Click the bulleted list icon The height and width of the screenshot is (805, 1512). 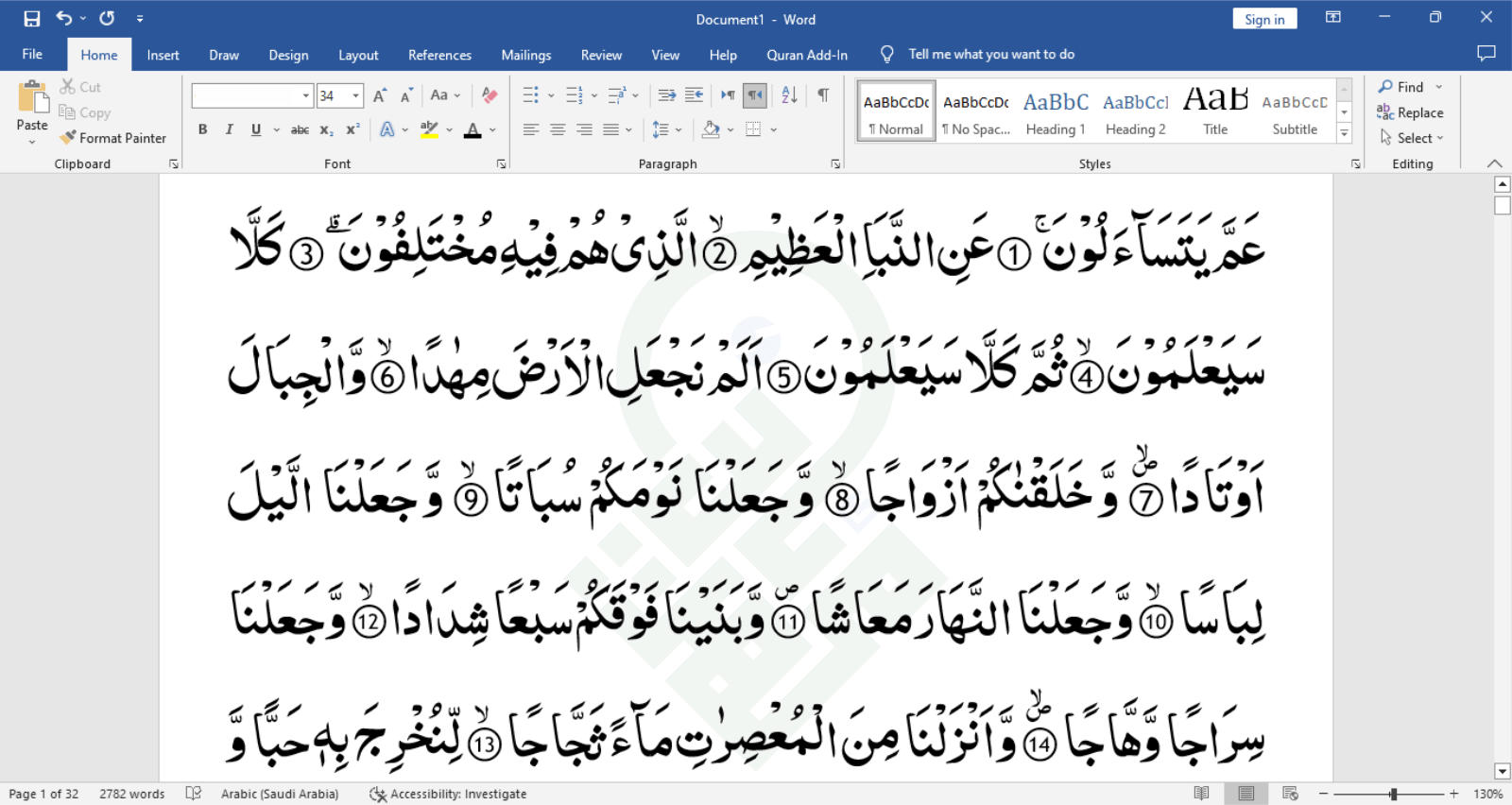pos(531,95)
